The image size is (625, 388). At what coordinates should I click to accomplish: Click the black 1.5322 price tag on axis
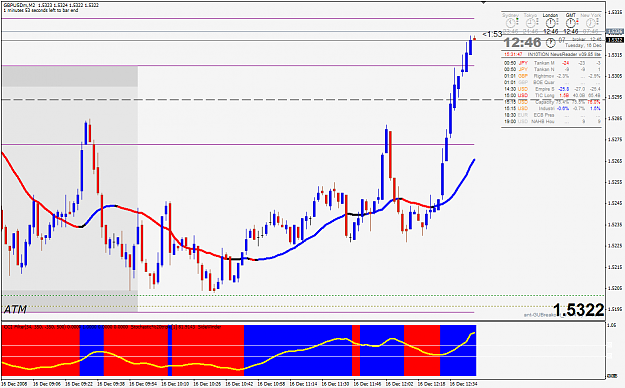(x=614, y=40)
